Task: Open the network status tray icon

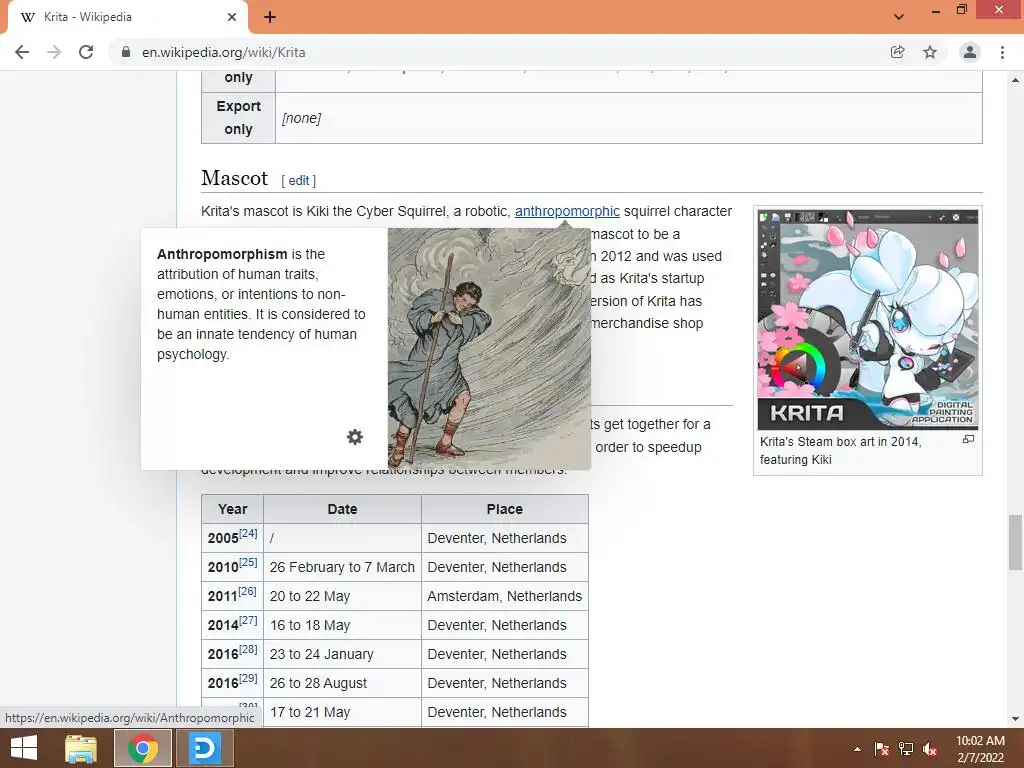Action: 906,749
